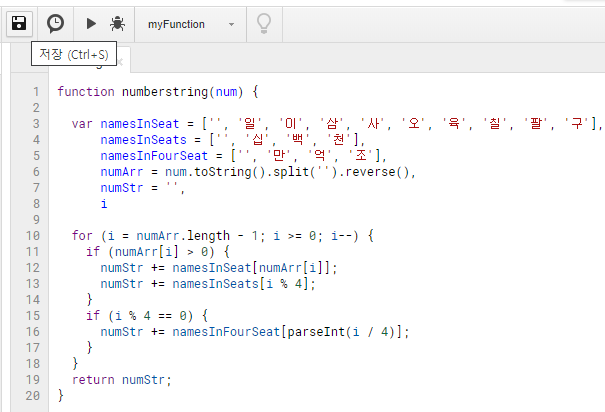The height and width of the screenshot is (412, 605).
Task: Click line number 1 in gutter
Action: pyautogui.click(x=36, y=92)
